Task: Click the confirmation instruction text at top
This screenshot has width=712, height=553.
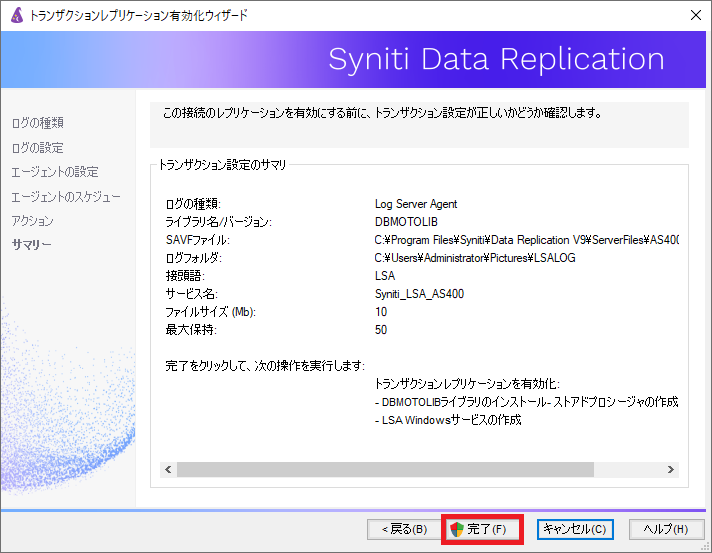Action: [x=382, y=113]
